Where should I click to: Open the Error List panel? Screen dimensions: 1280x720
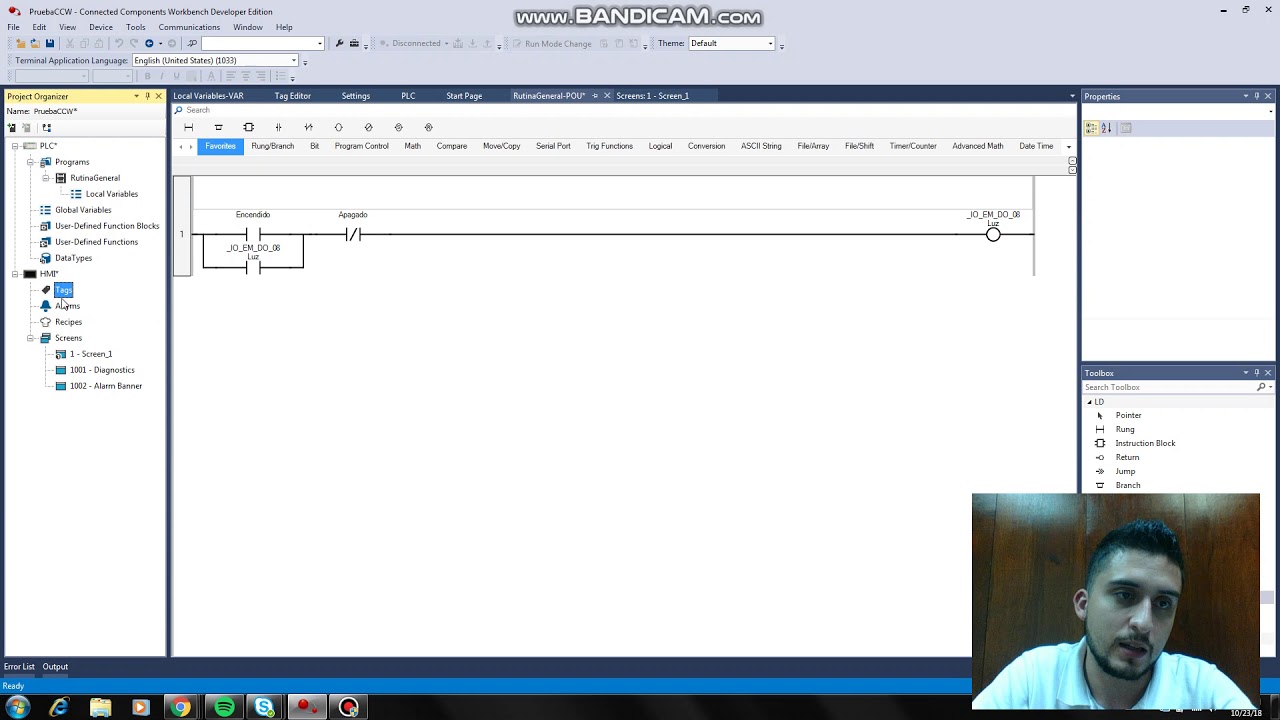pos(19,667)
